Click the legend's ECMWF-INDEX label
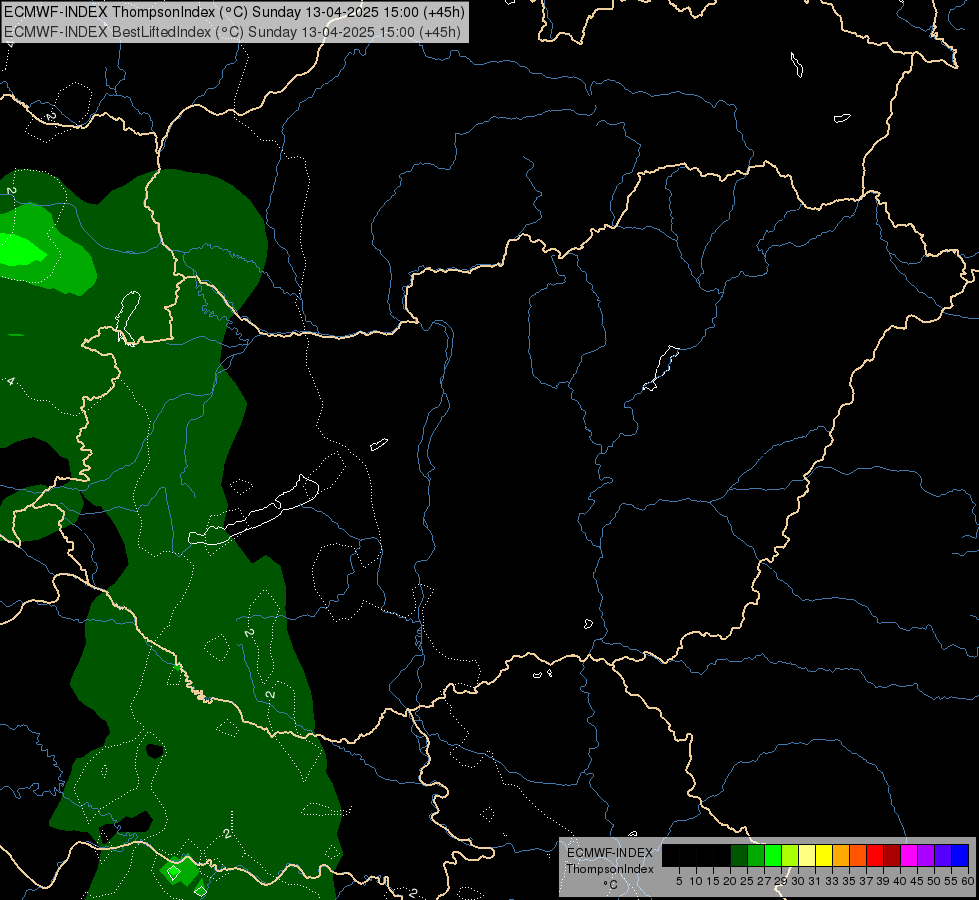This screenshot has width=979, height=900. point(610,853)
